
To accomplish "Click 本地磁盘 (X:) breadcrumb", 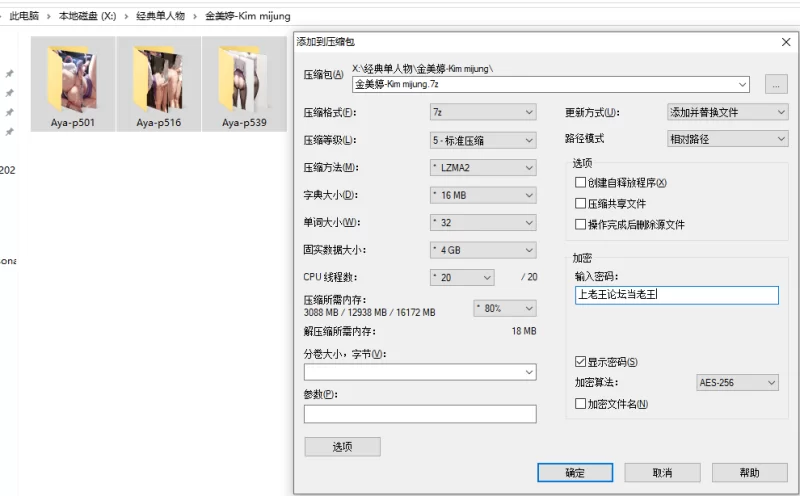I will 87,16.
